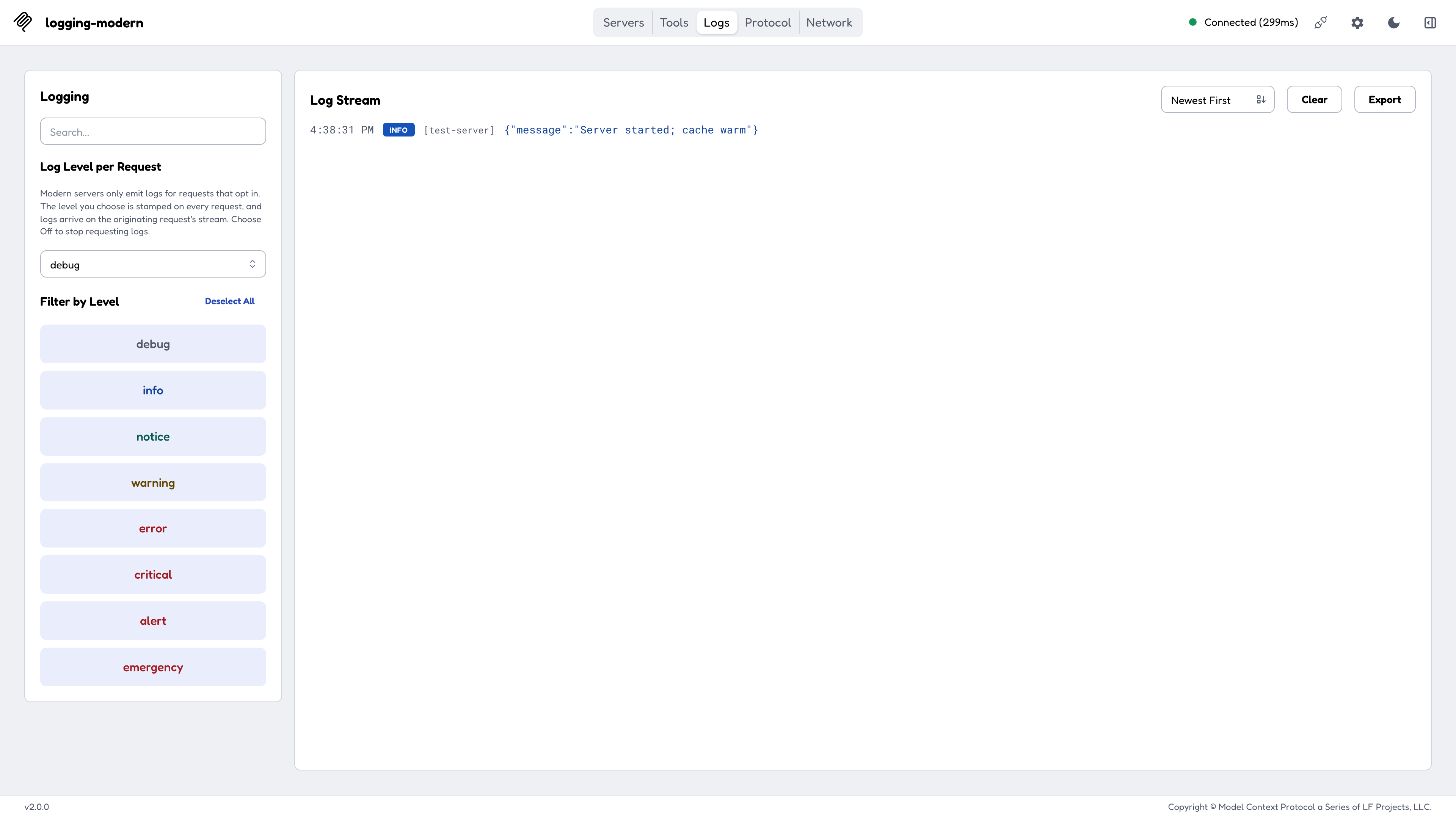This screenshot has height=819, width=1456.
Task: Click the Deselect All link
Action: [x=229, y=301]
